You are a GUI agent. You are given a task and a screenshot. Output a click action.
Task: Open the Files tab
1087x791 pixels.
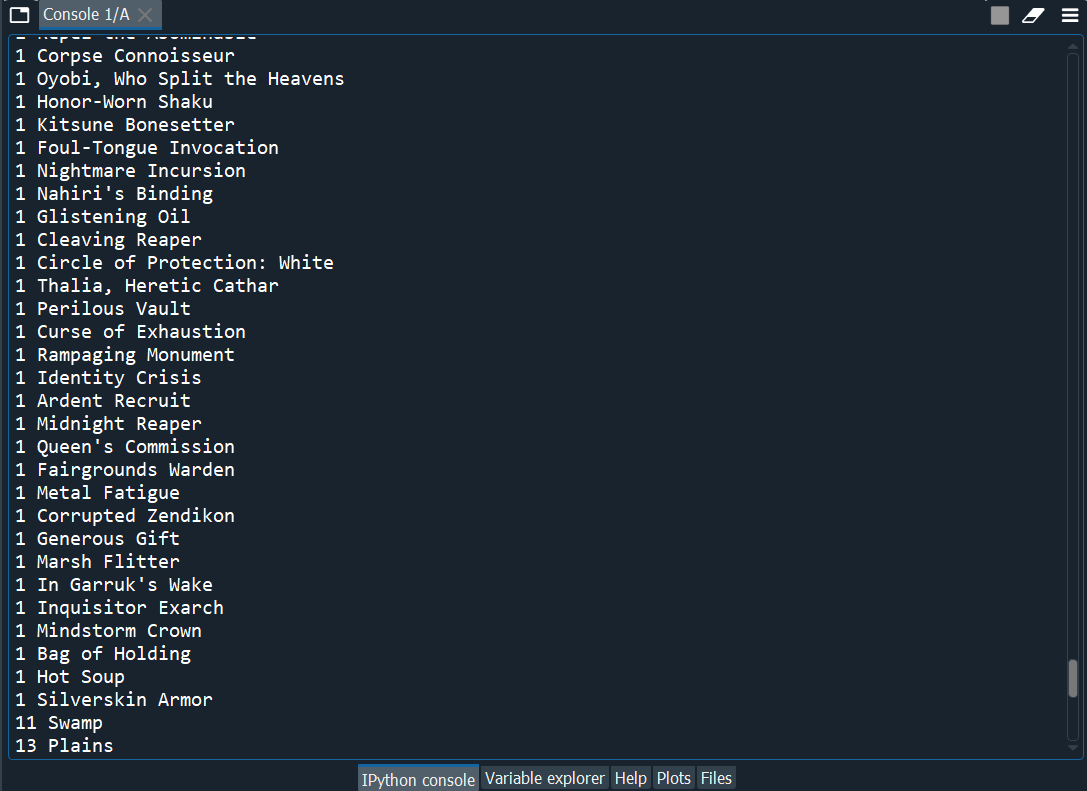716,779
